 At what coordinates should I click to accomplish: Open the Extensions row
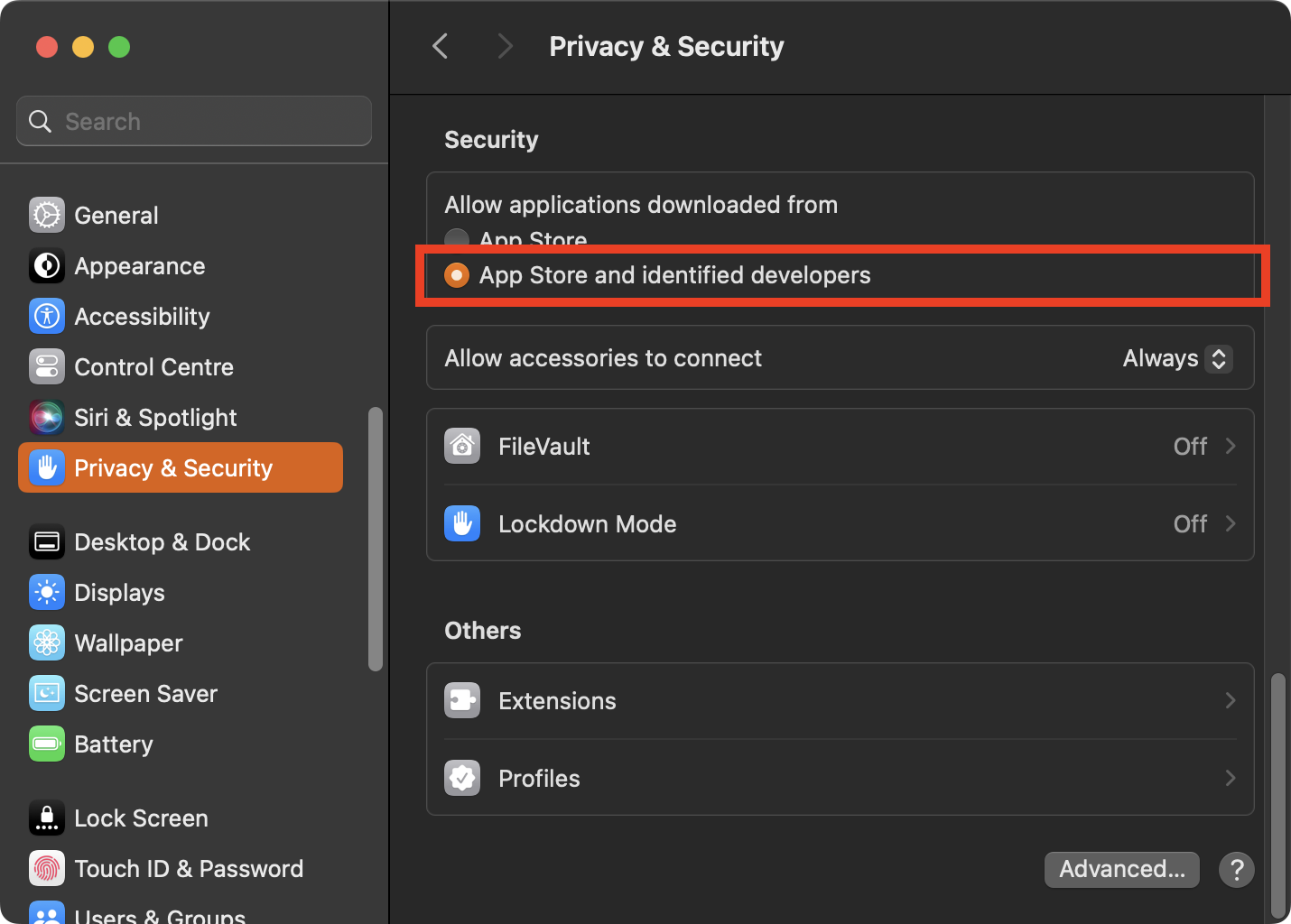click(x=841, y=700)
